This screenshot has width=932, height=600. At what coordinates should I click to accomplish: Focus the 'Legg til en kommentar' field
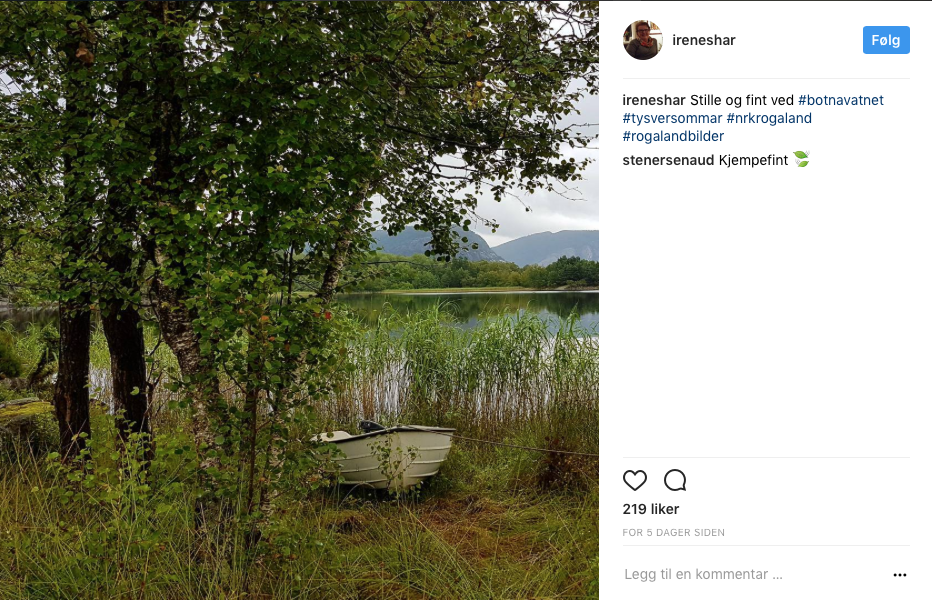[755, 574]
